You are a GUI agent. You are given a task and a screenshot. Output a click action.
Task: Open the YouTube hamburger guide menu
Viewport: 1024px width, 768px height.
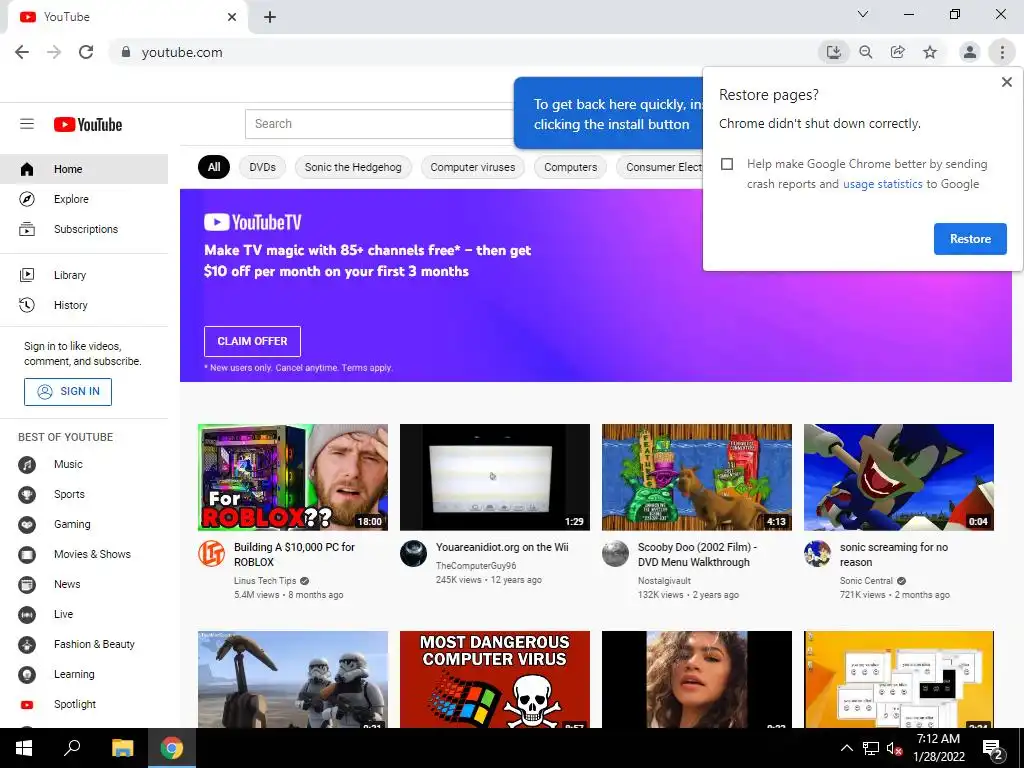click(x=27, y=124)
